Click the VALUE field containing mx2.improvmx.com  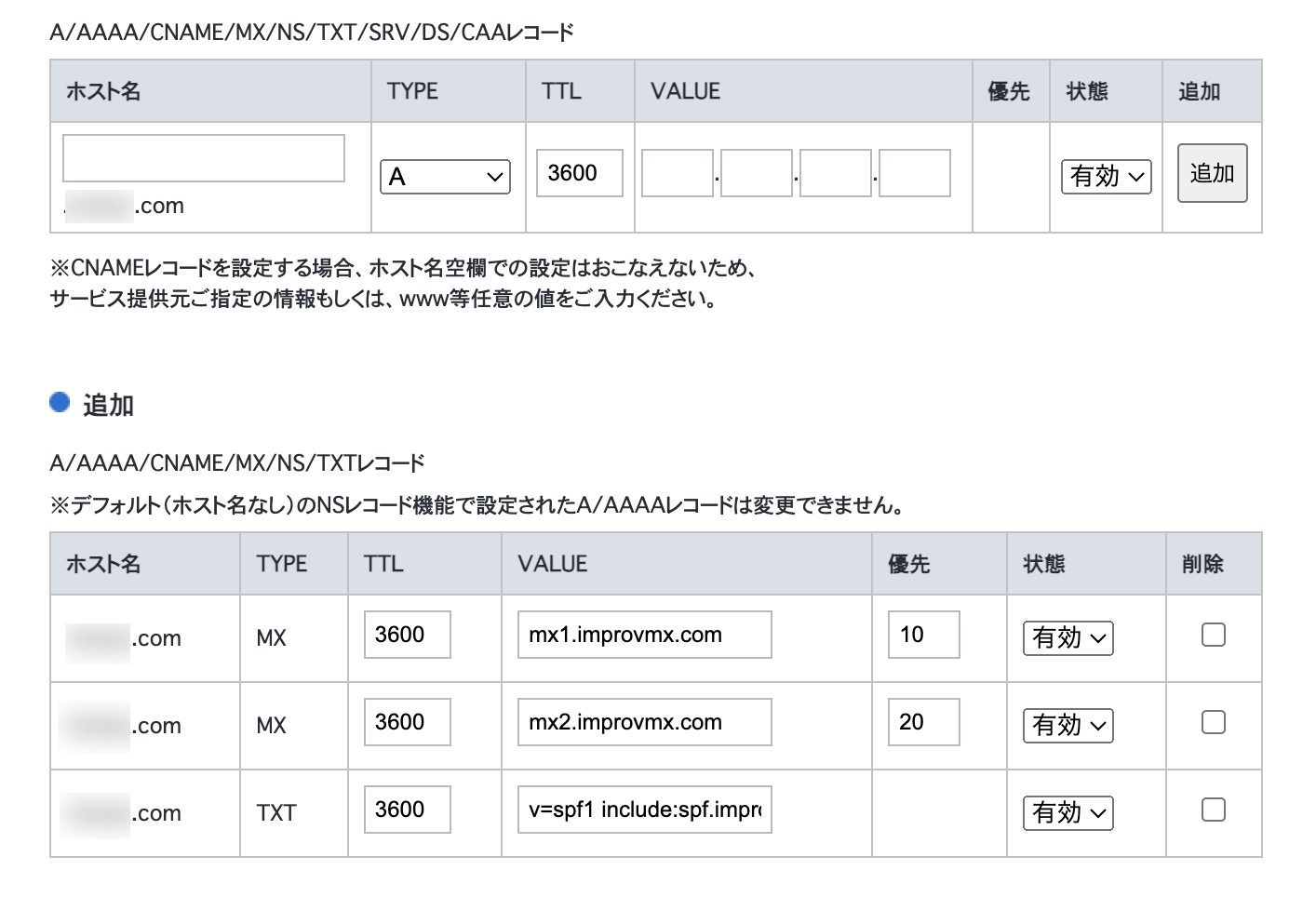(644, 721)
